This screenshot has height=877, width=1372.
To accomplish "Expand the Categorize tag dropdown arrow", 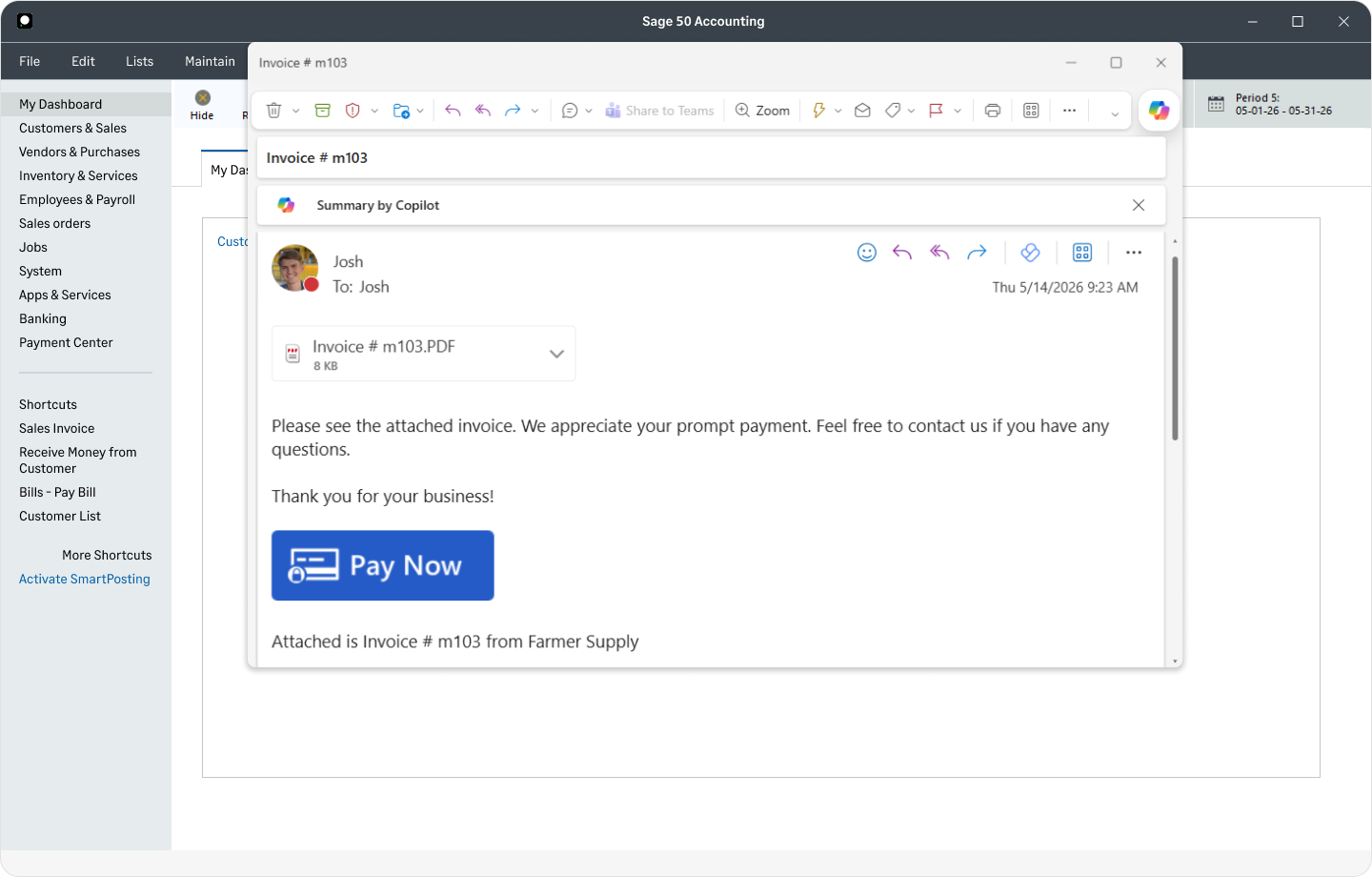I will pyautogui.click(x=912, y=111).
